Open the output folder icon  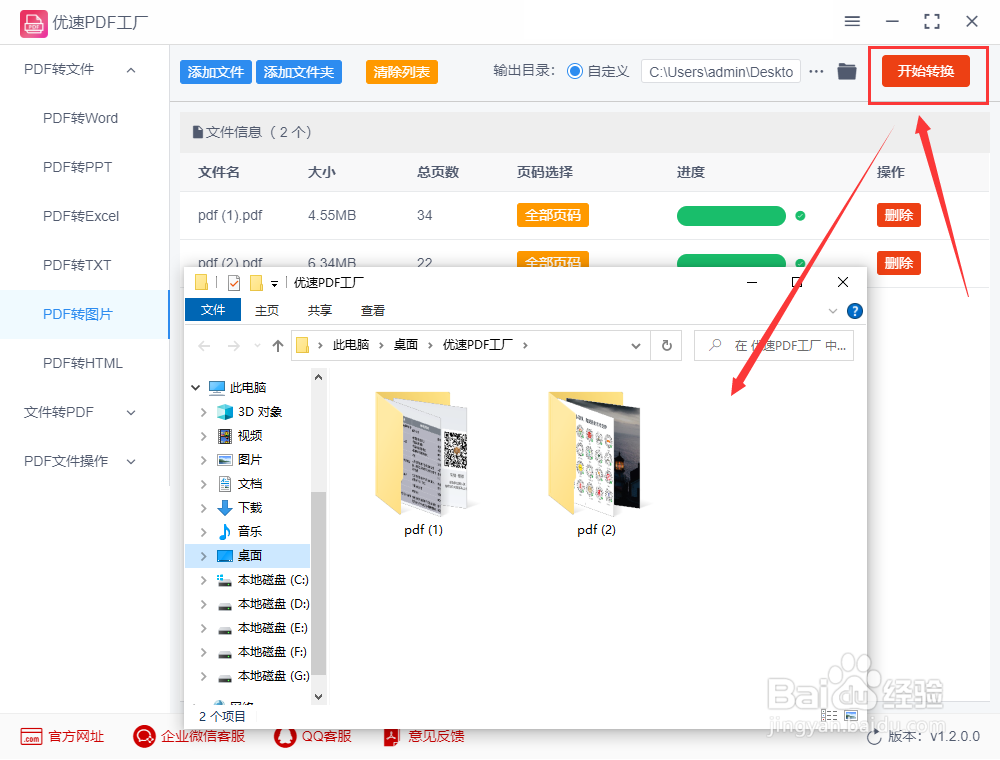847,71
